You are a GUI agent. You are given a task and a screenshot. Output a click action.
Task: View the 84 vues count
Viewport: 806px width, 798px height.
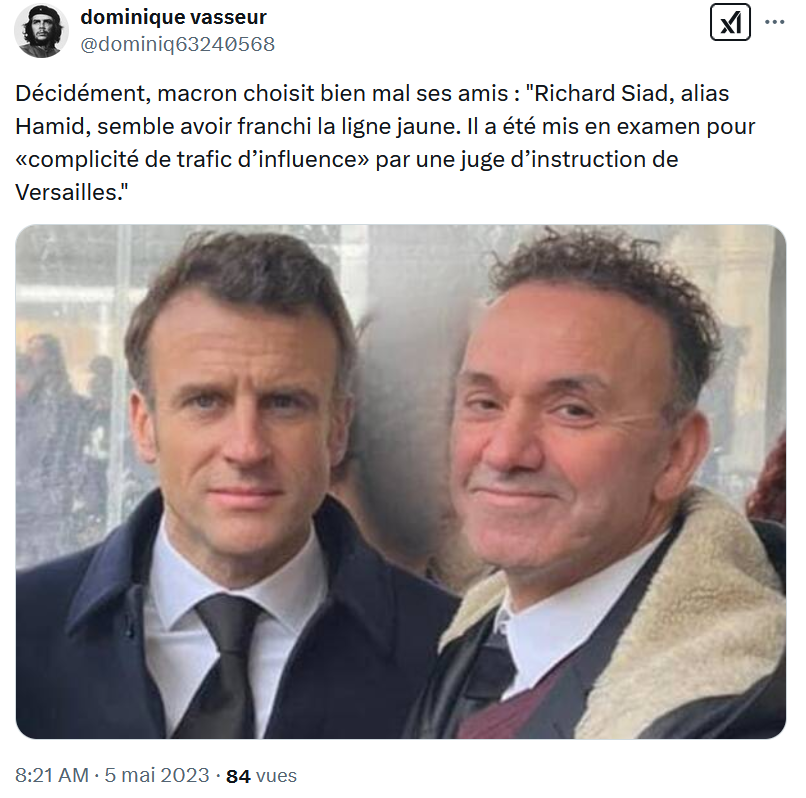coord(261,776)
